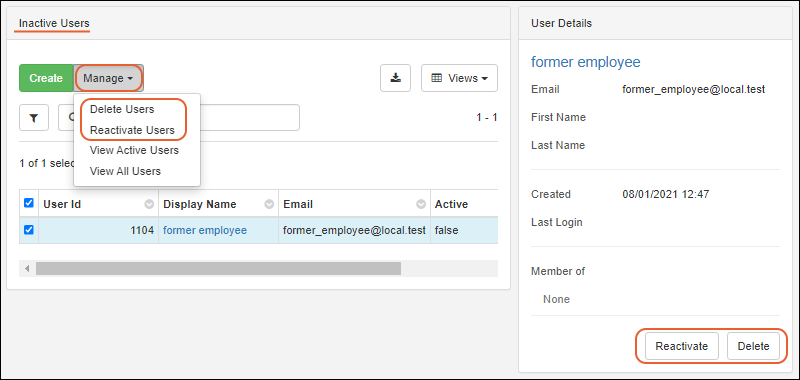
Task: Open former employee link in grid
Action: tap(205, 231)
